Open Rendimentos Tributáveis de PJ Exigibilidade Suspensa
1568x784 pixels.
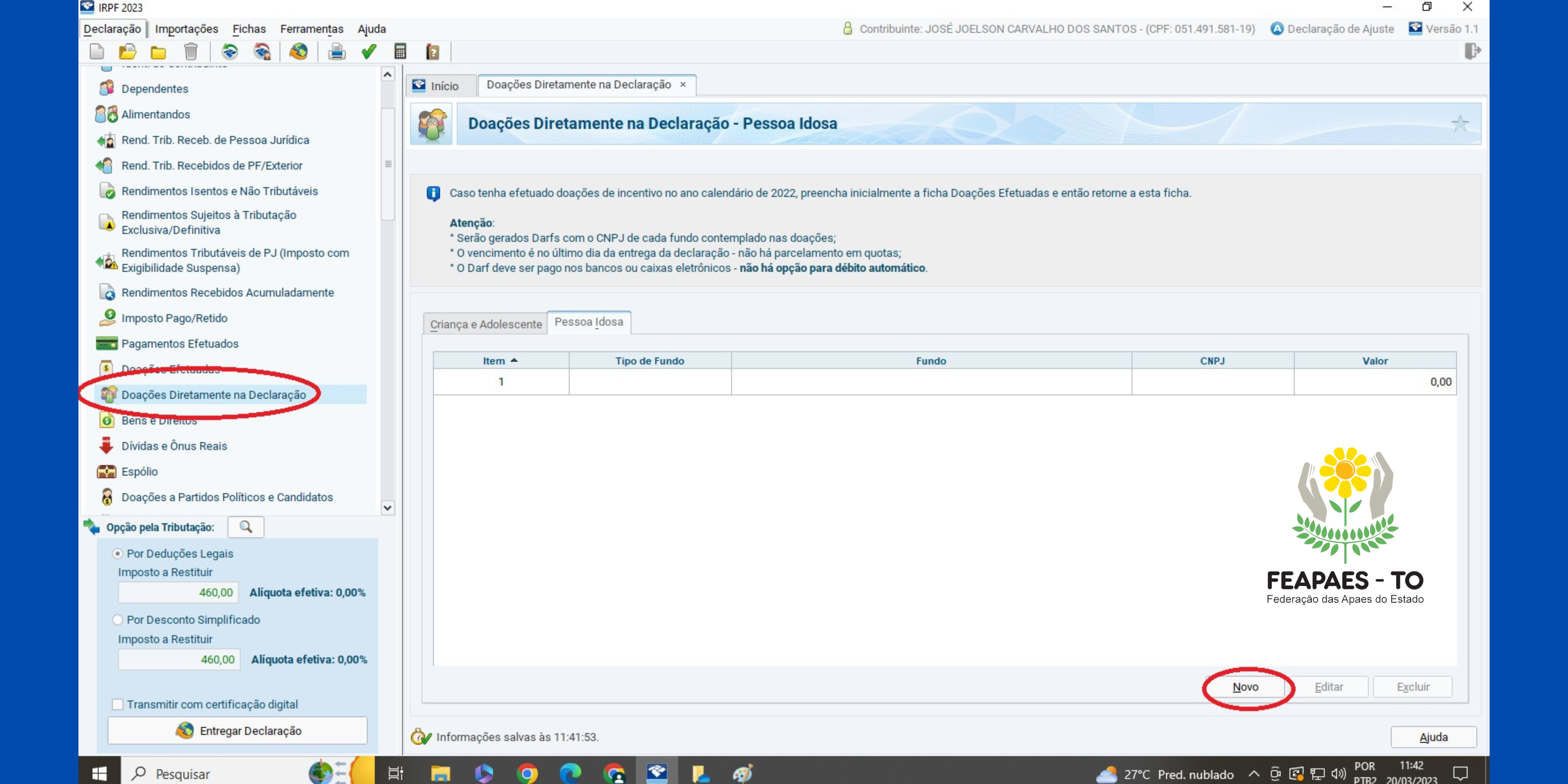click(235, 260)
